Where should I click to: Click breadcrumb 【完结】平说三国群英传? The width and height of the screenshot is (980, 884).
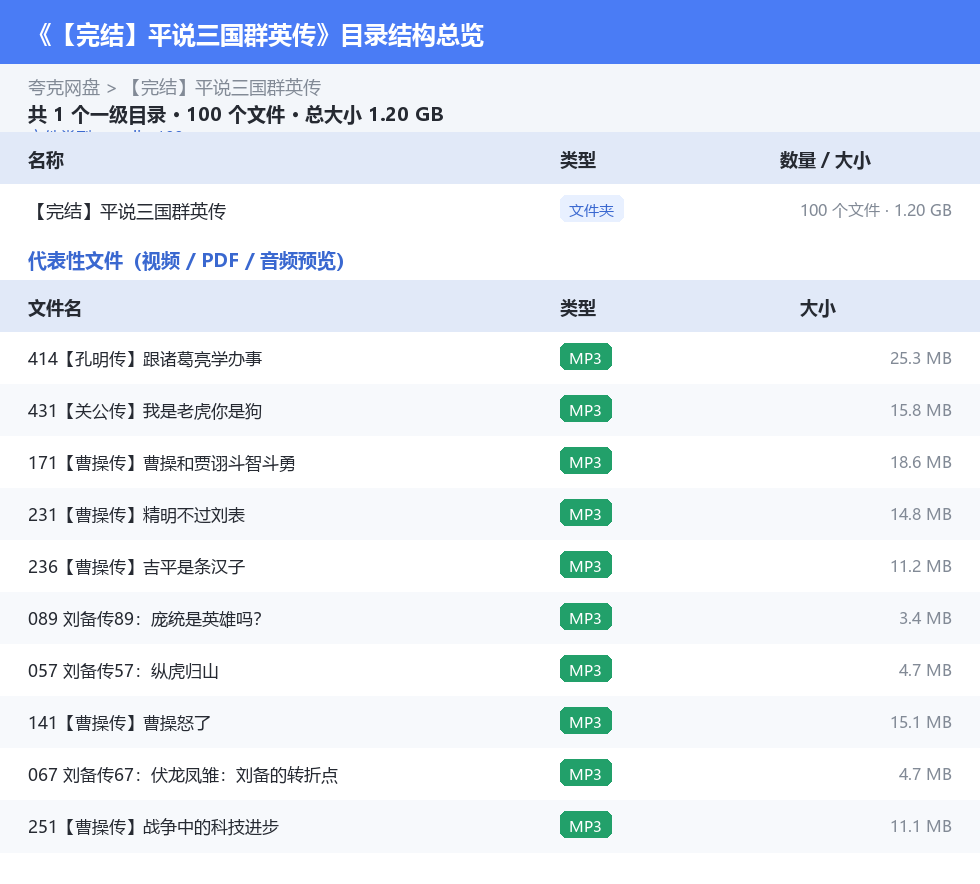[x=223, y=88]
